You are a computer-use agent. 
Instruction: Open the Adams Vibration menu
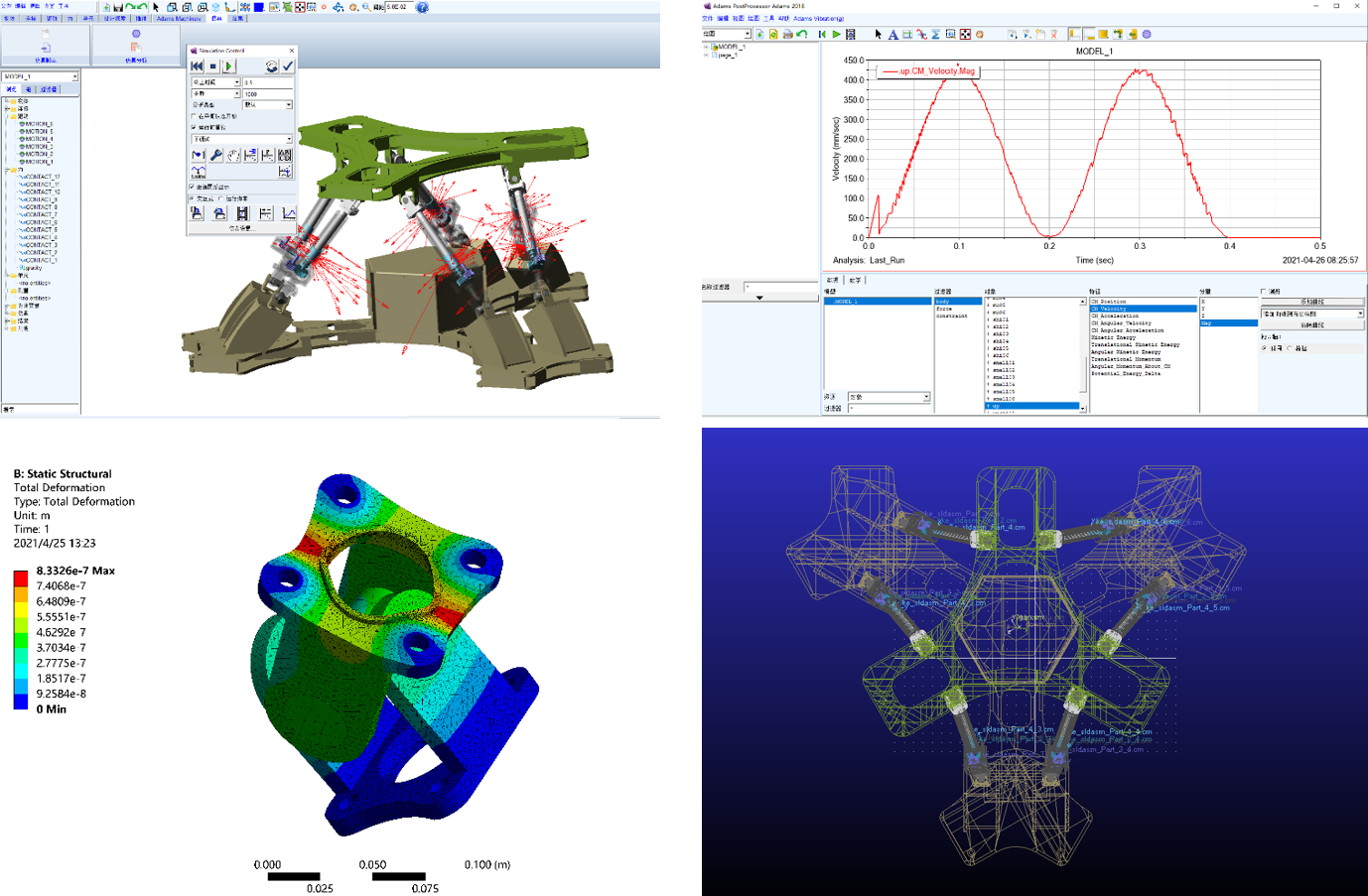(x=819, y=19)
